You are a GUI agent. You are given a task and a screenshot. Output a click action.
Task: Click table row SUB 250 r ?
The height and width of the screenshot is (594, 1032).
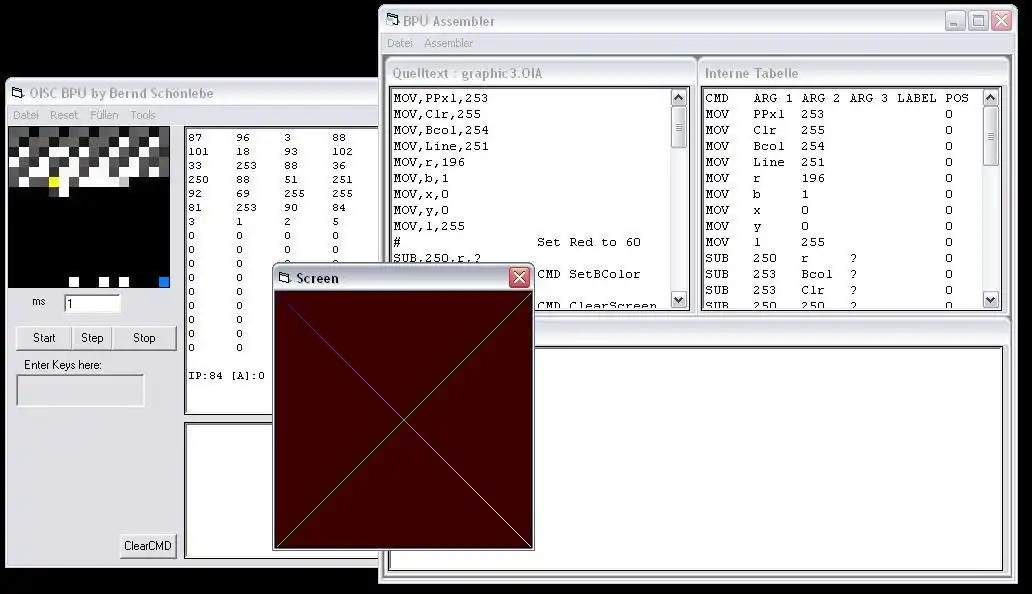point(829,258)
